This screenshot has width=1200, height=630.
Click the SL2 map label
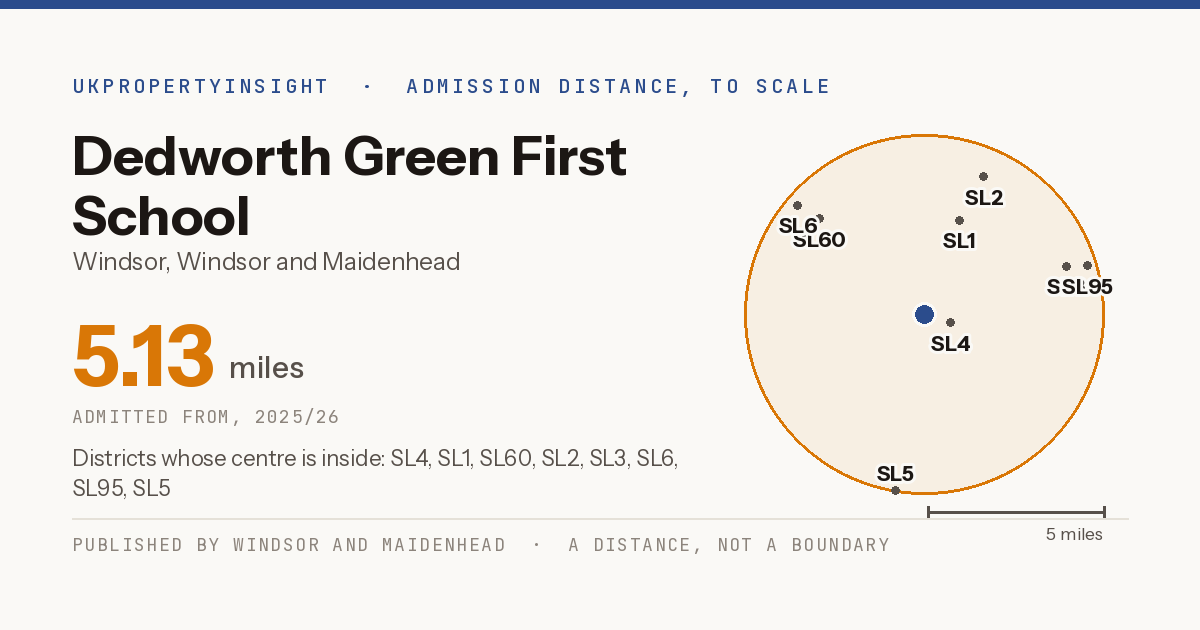tap(984, 198)
